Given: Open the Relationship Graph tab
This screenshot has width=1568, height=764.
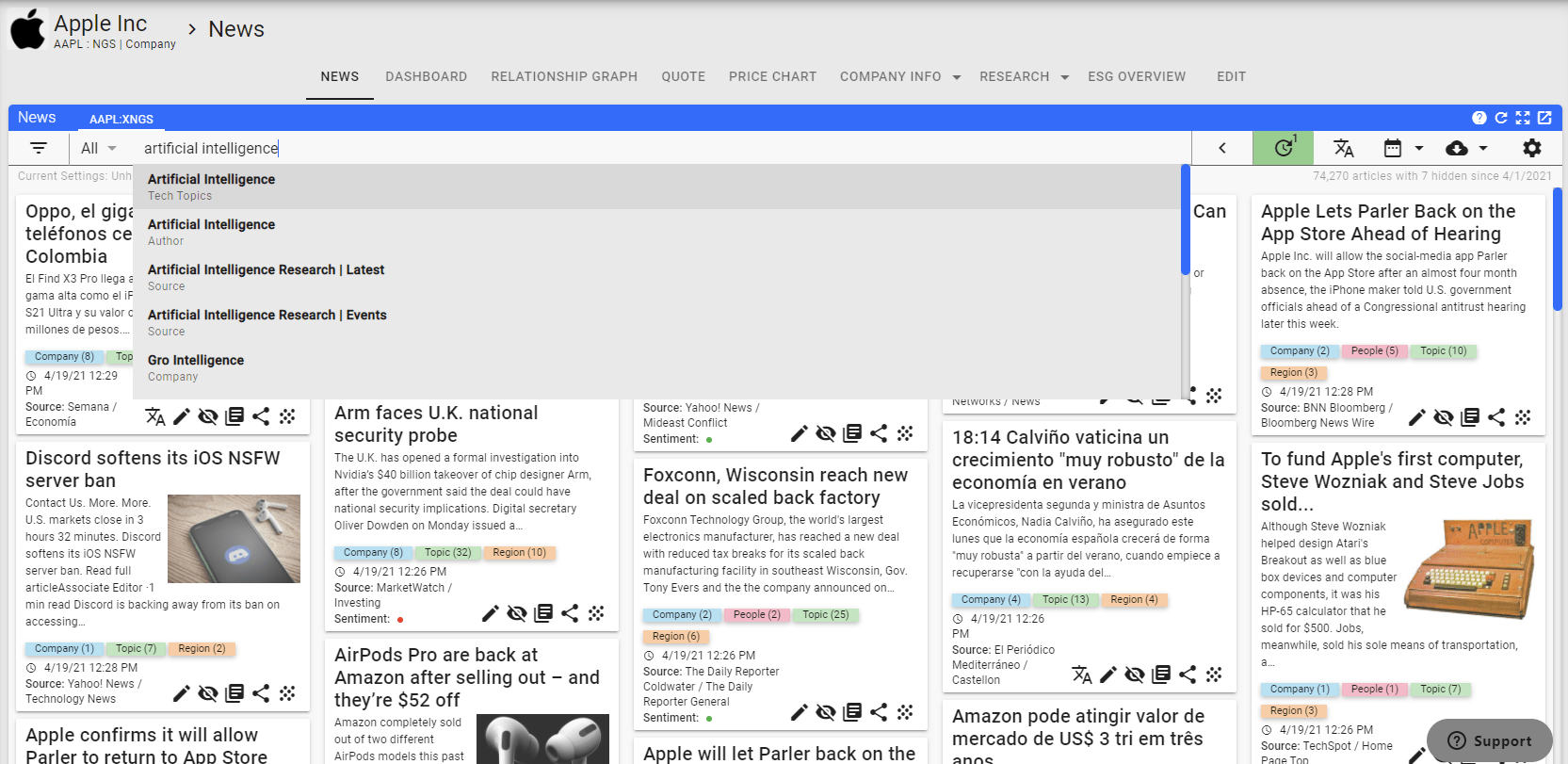Looking at the screenshot, I should [564, 76].
